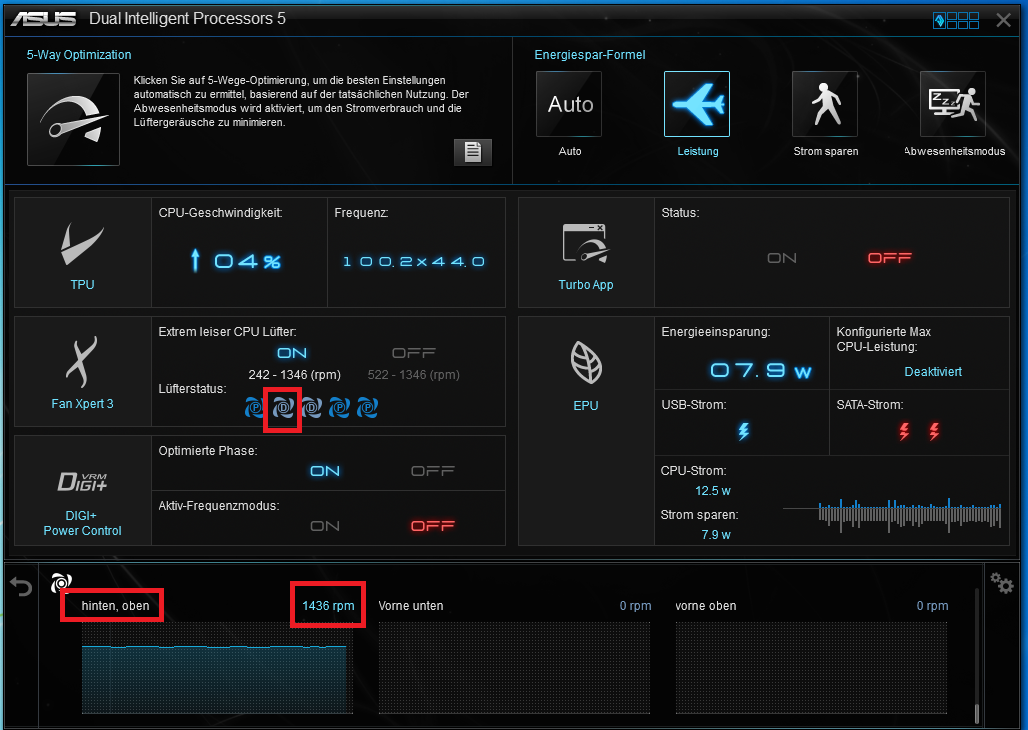Open the EPU leaf tile

(x=586, y=432)
